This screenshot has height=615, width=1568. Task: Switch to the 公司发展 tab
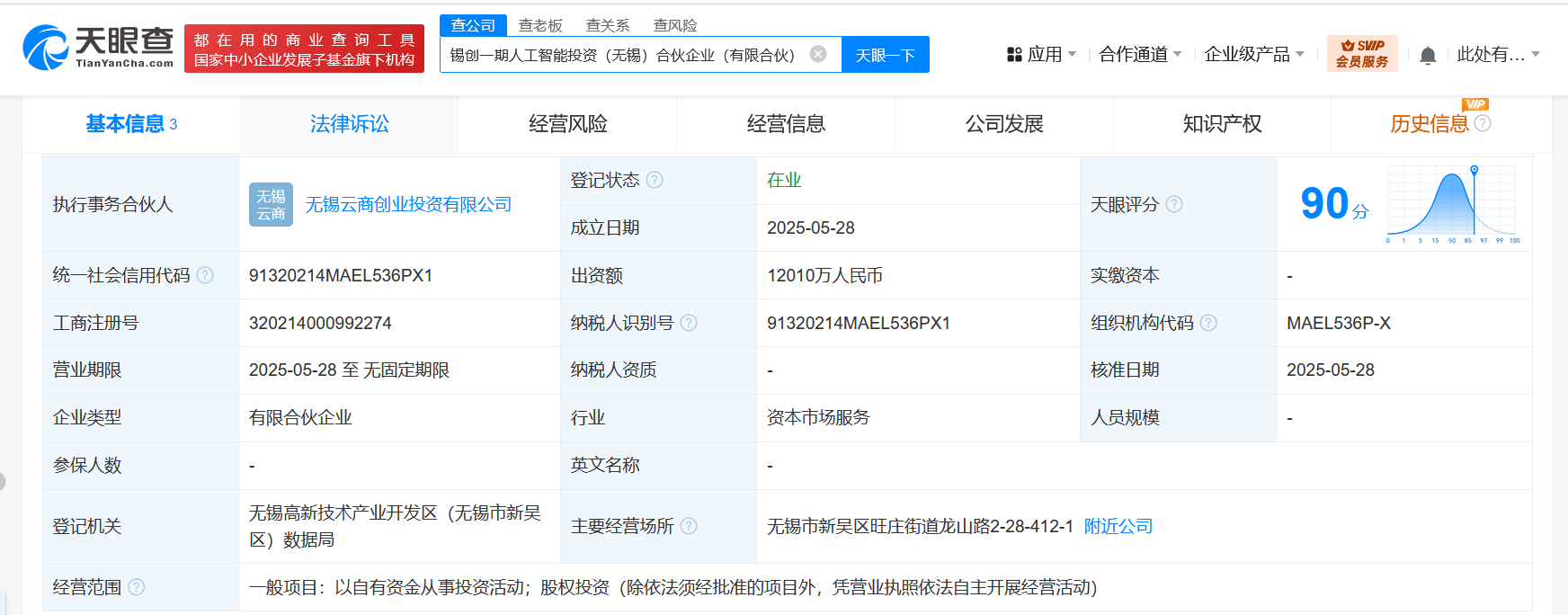(1004, 124)
